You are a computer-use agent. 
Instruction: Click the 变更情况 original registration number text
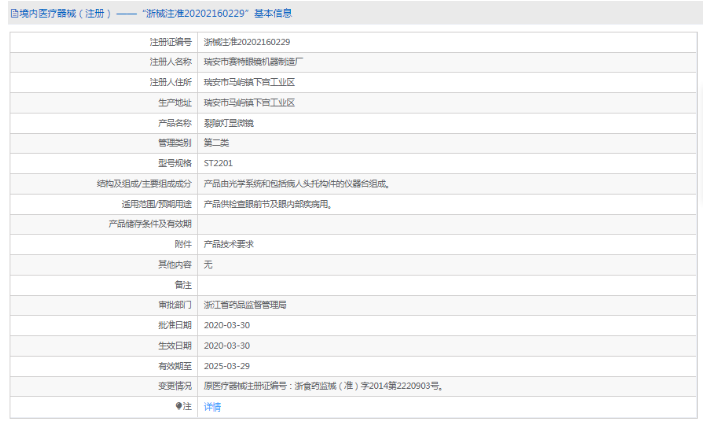[x=322, y=385]
